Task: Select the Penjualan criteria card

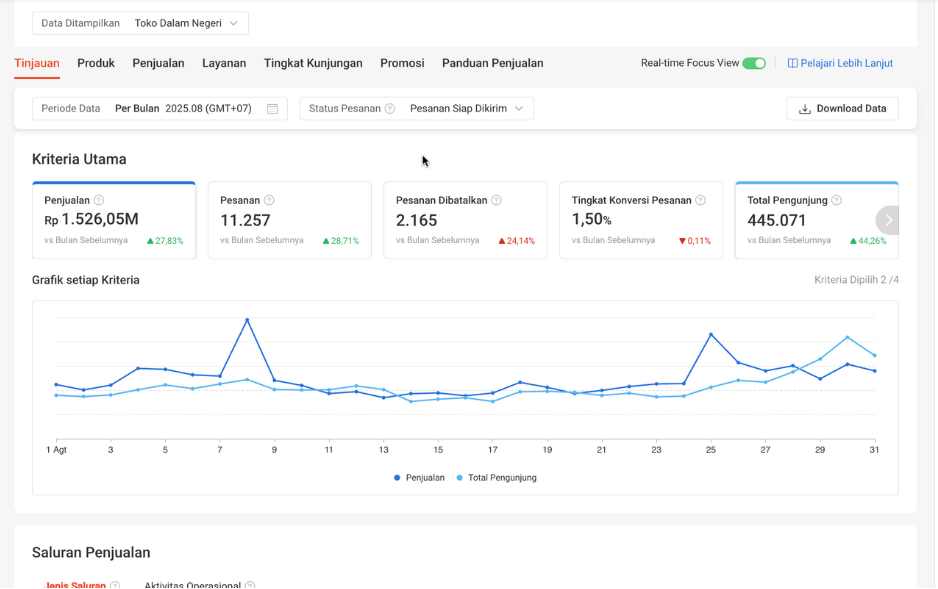Action: pos(114,220)
